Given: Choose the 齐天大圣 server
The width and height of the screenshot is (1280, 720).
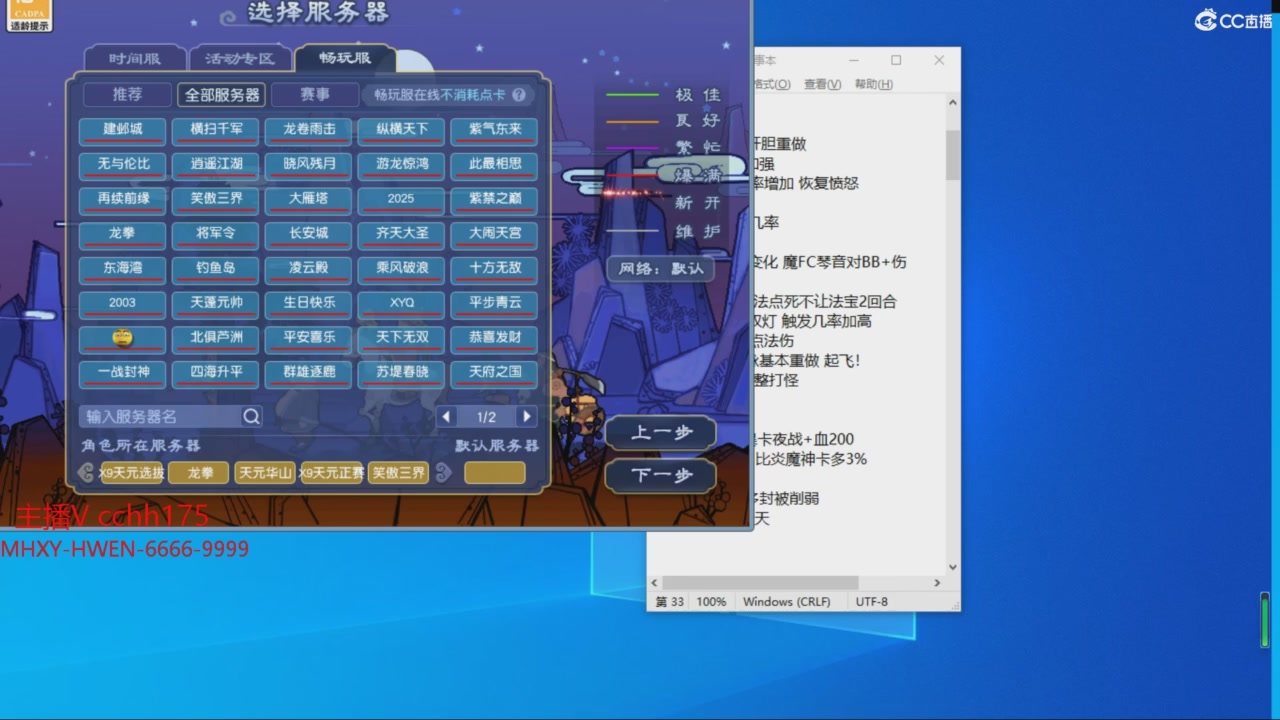Looking at the screenshot, I should pos(402,234).
